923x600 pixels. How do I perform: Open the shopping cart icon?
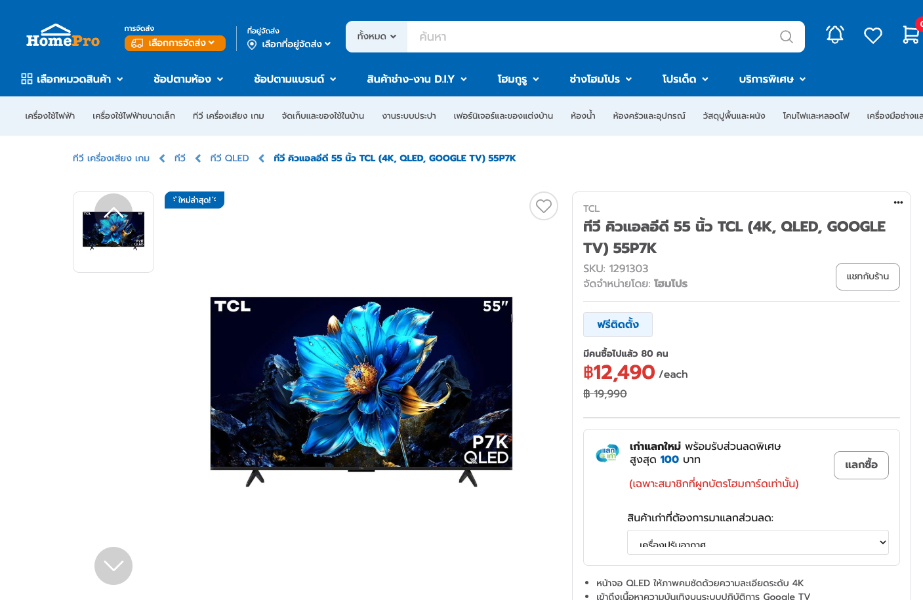pyautogui.click(x=910, y=35)
